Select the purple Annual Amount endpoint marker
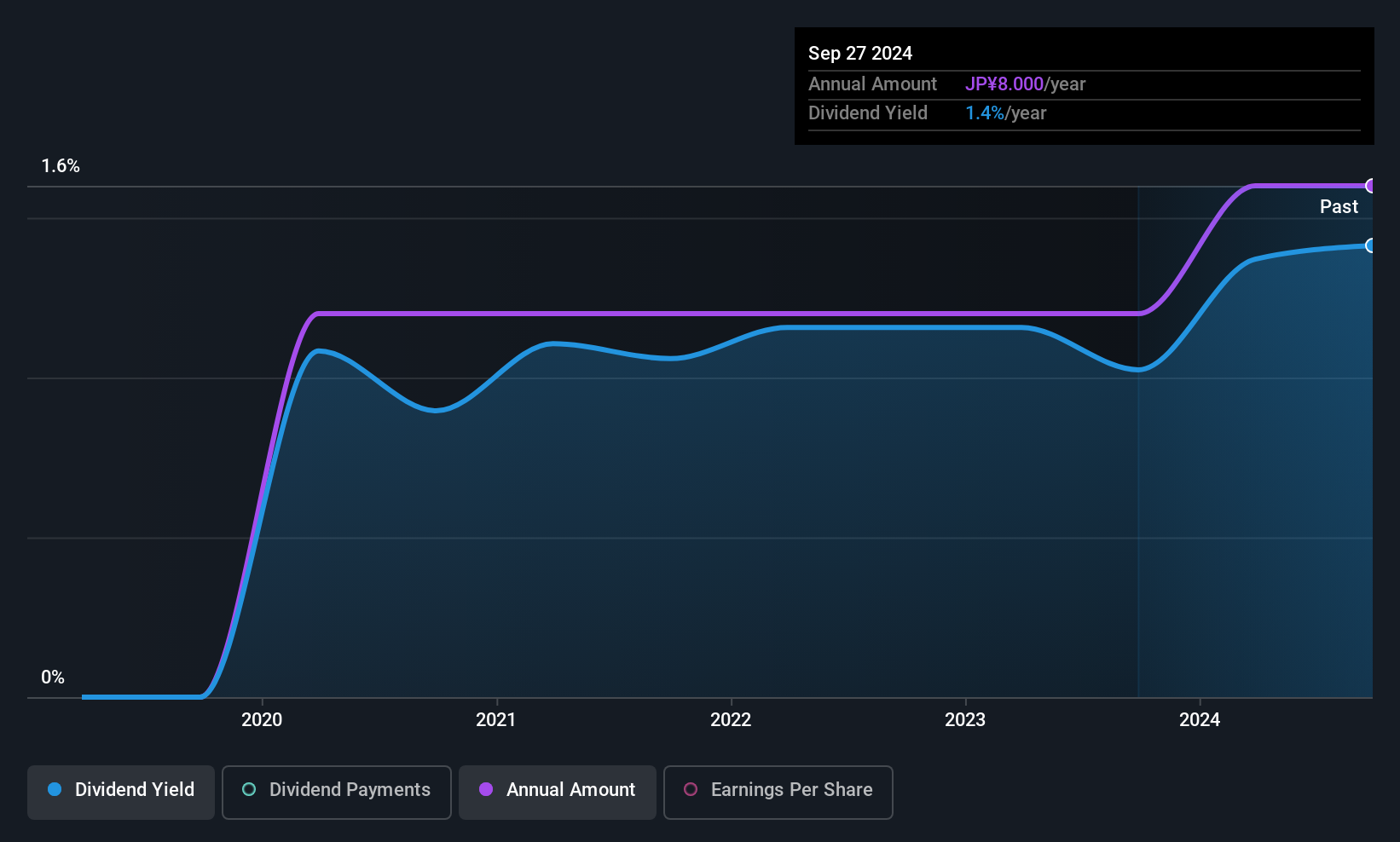1400x842 pixels. click(1371, 186)
